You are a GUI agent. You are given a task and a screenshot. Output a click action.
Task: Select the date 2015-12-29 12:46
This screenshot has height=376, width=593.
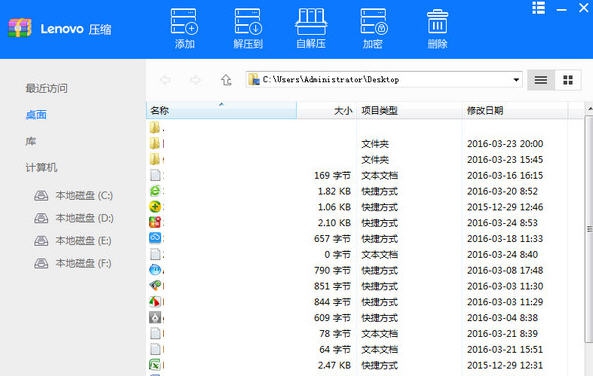pos(505,207)
